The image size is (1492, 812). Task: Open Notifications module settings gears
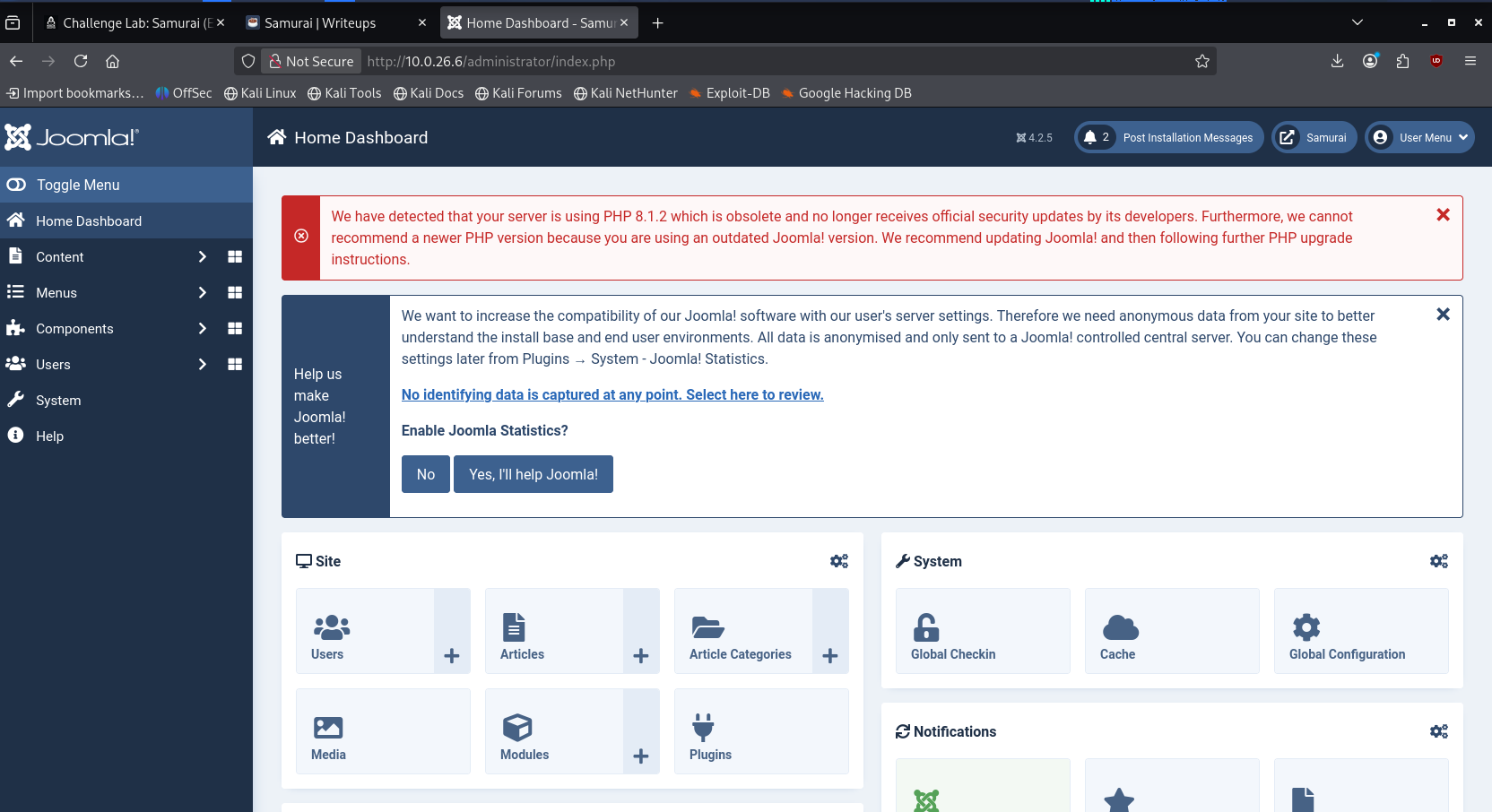tap(1439, 731)
